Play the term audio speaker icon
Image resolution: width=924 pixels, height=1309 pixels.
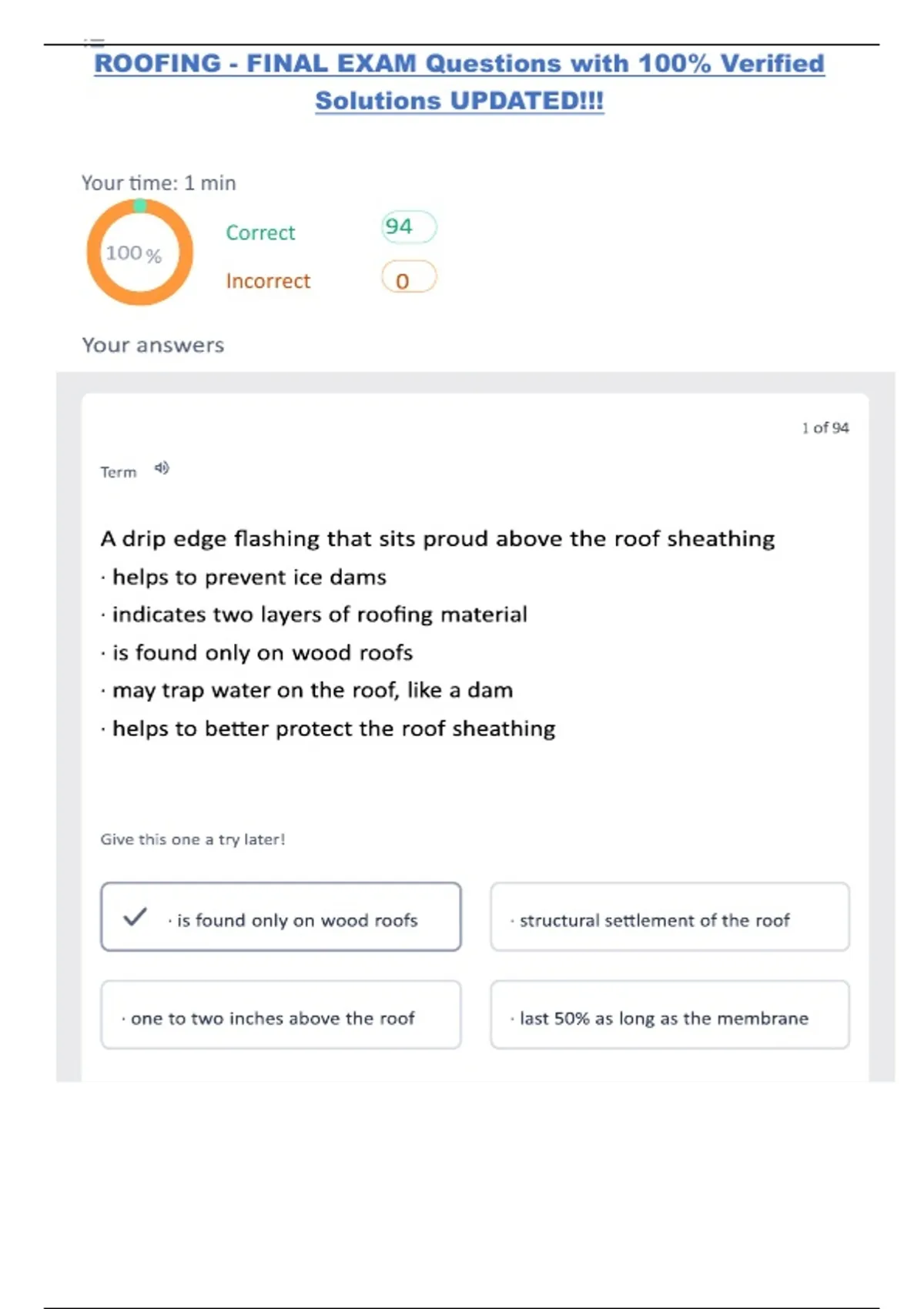(x=162, y=468)
